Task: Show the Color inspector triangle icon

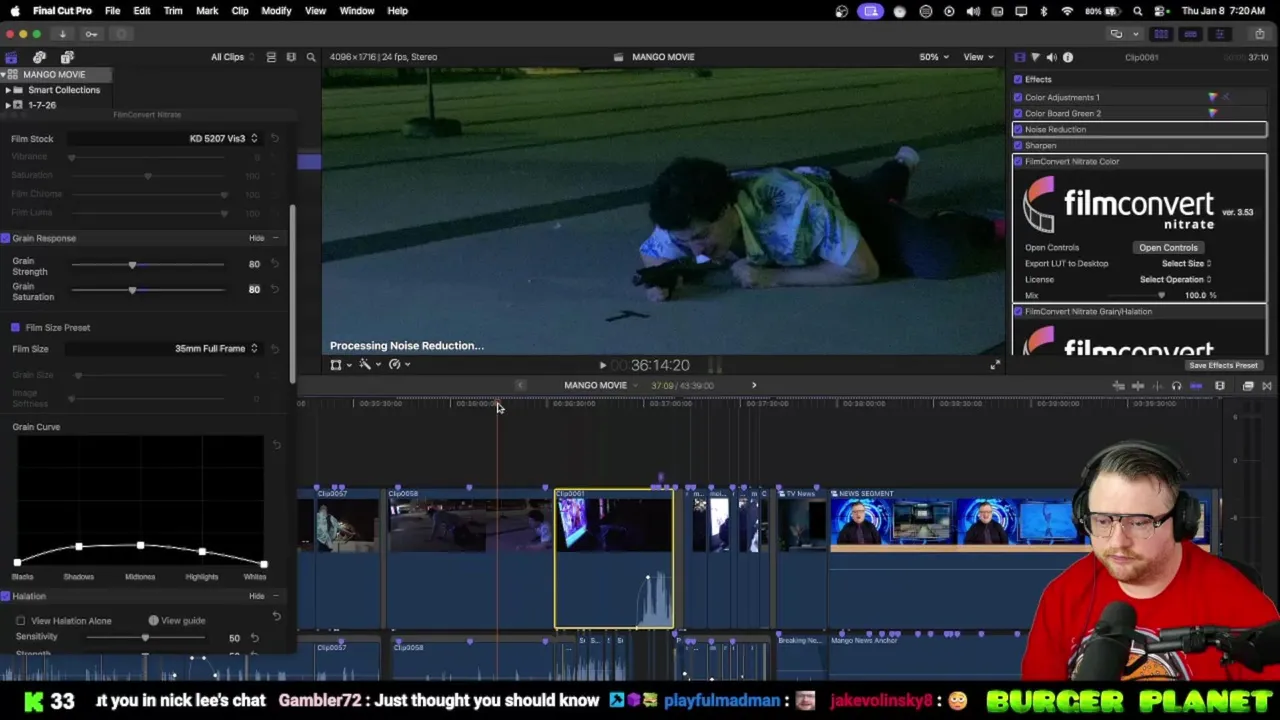Action: point(1035,57)
